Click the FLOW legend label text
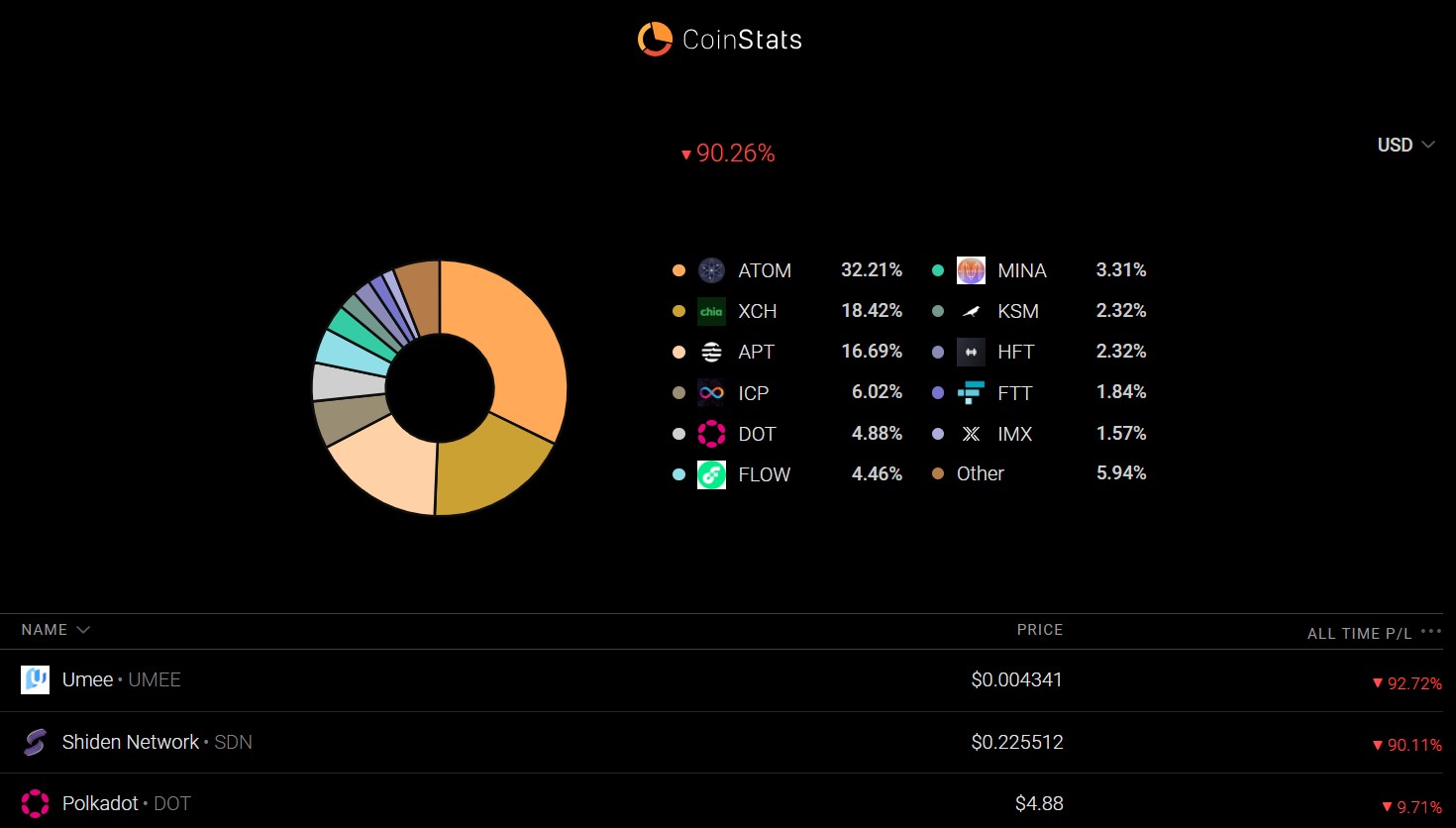Viewport: 1456px width, 828px height. [765, 474]
